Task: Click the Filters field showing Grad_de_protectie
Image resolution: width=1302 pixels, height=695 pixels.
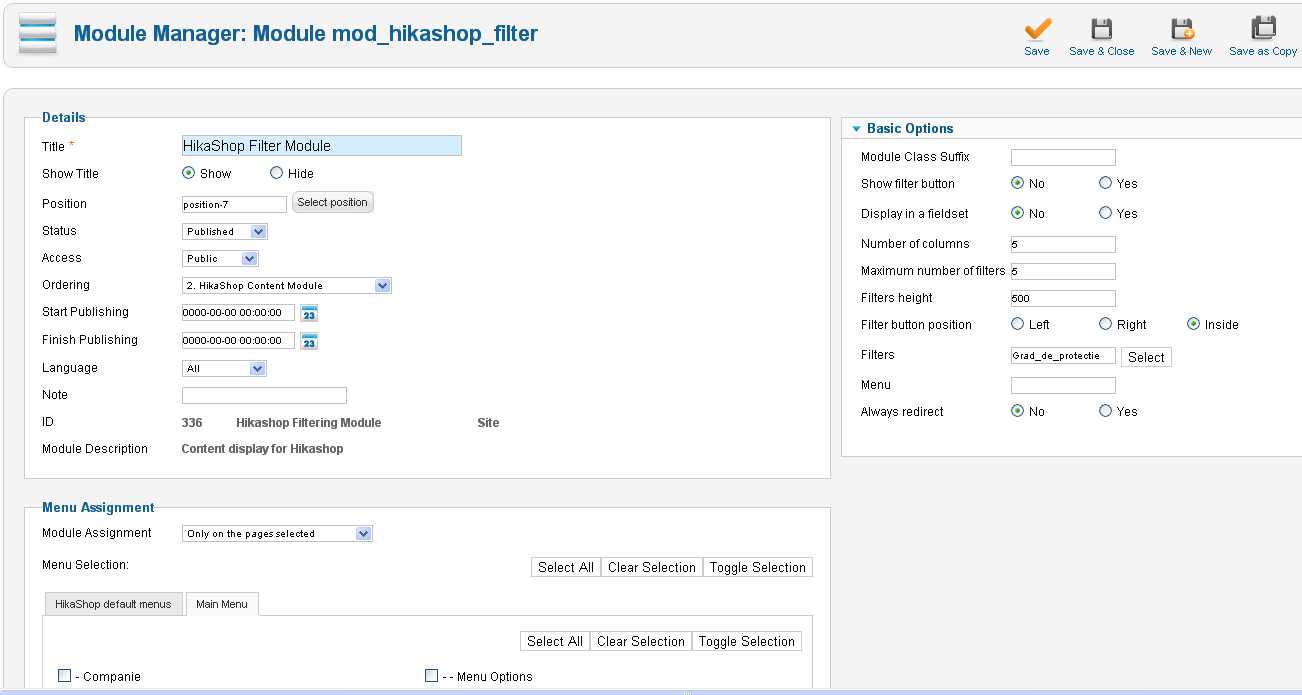Action: 1063,356
